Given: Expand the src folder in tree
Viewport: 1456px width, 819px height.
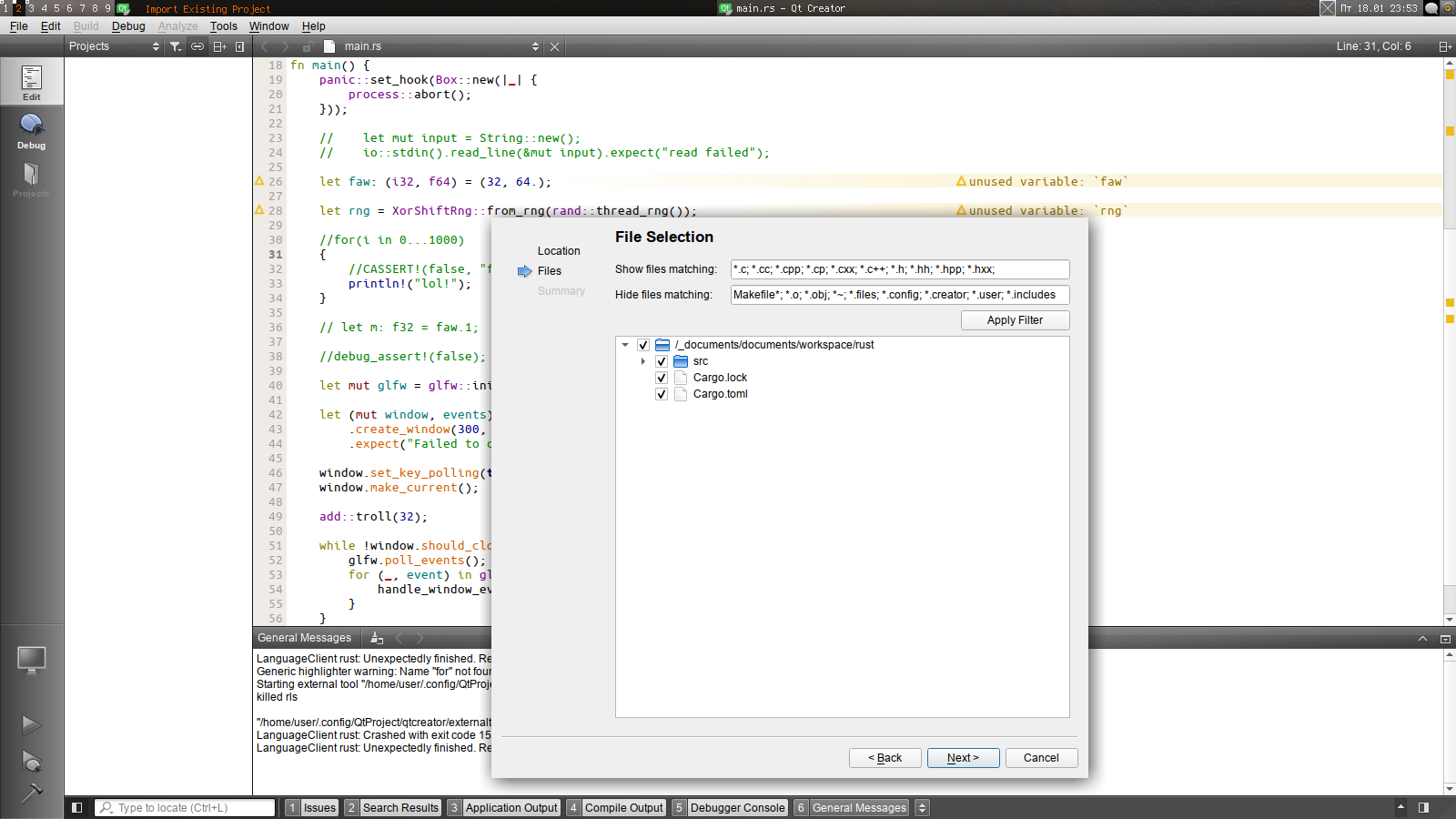Looking at the screenshot, I should tap(642, 361).
